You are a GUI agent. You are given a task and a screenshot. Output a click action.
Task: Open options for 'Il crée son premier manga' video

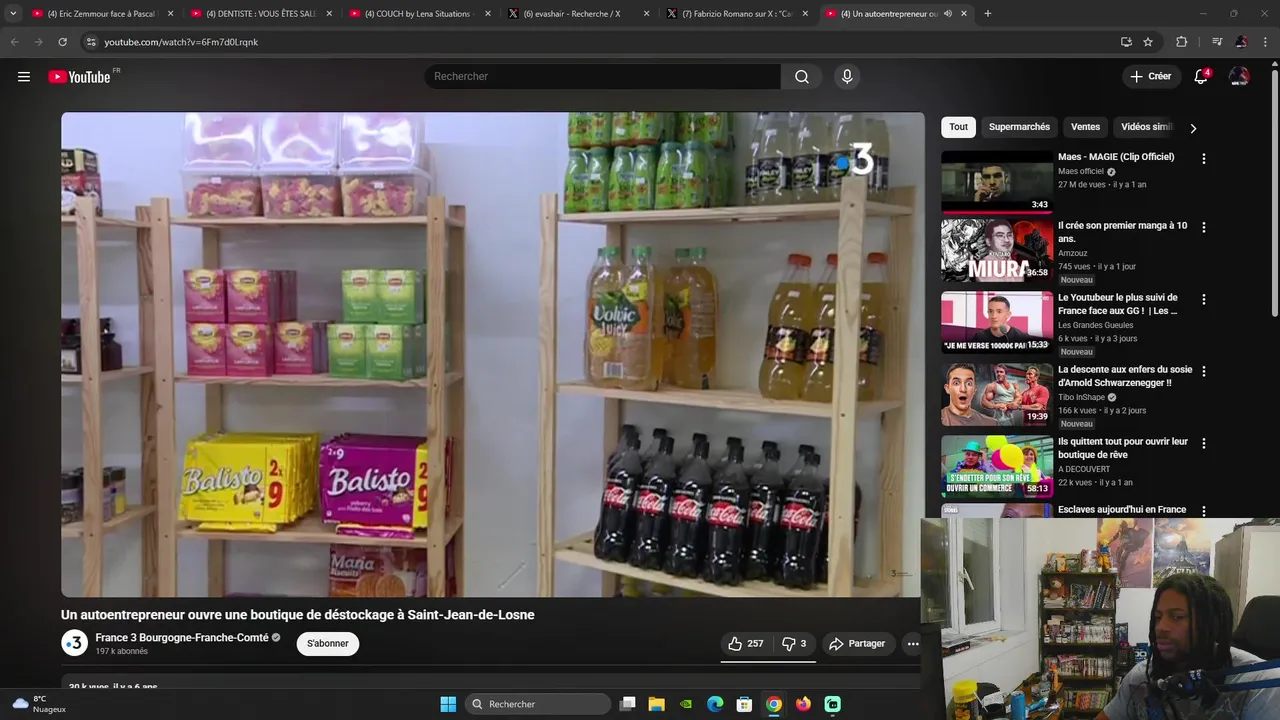(x=1204, y=228)
